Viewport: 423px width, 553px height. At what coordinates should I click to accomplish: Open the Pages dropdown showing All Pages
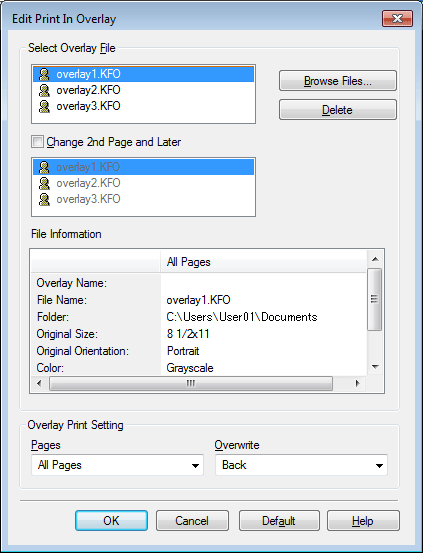pyautogui.click(x=117, y=465)
